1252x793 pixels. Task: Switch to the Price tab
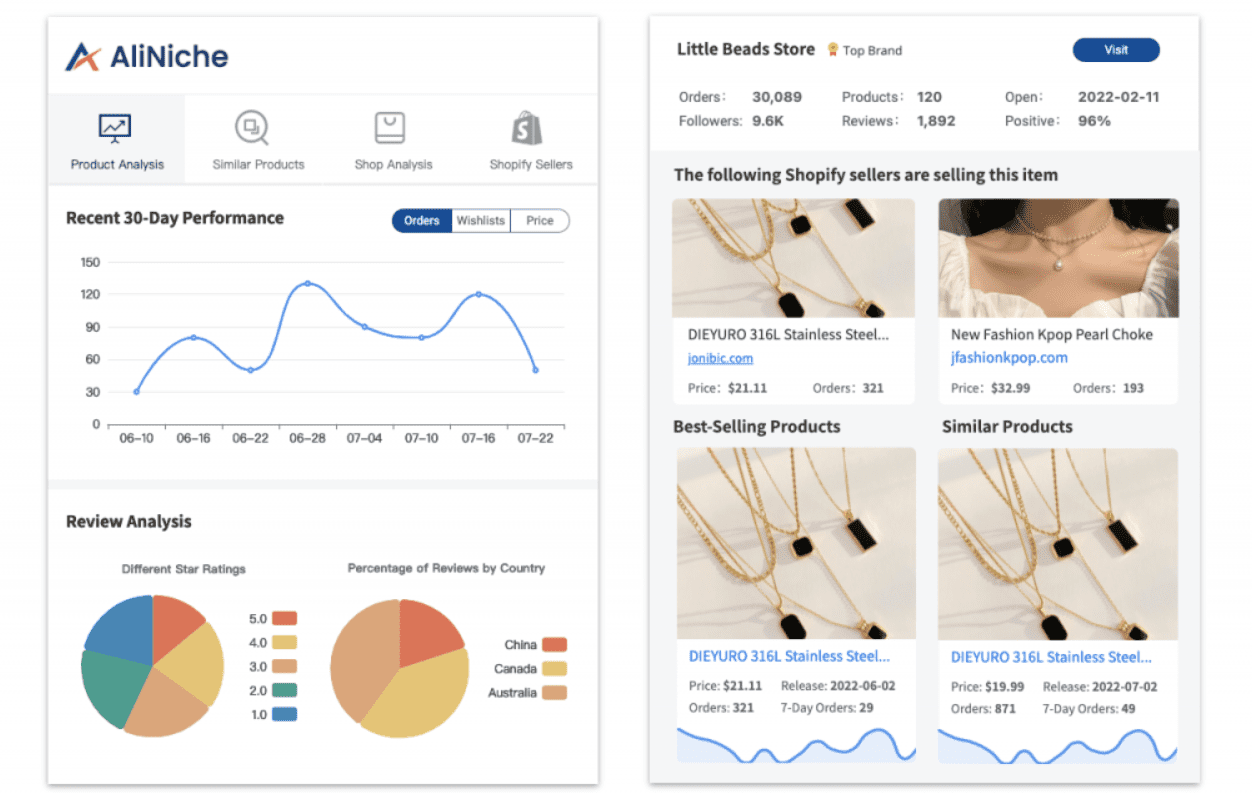pyautogui.click(x=539, y=220)
